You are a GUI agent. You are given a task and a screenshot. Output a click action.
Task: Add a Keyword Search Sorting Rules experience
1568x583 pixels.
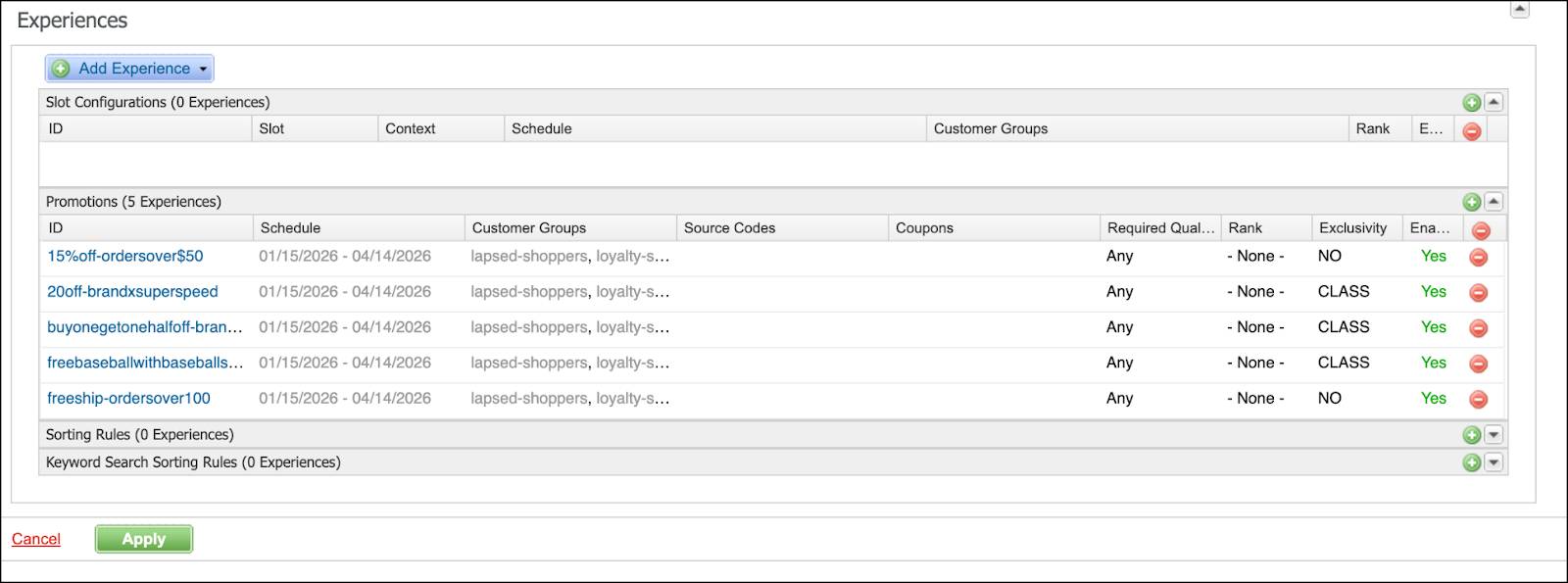[x=1471, y=462]
